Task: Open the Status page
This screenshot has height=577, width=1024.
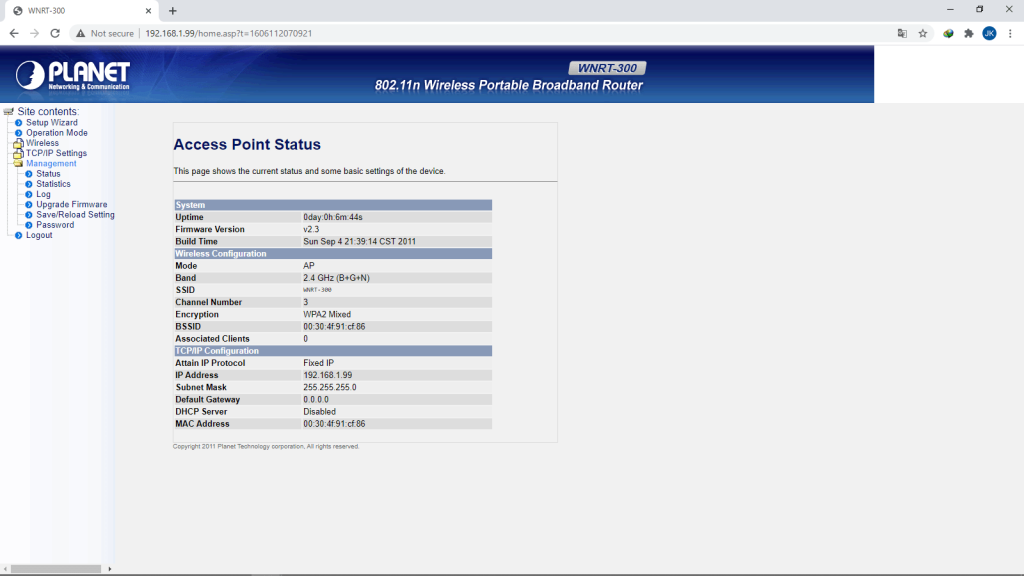Action: coord(48,174)
